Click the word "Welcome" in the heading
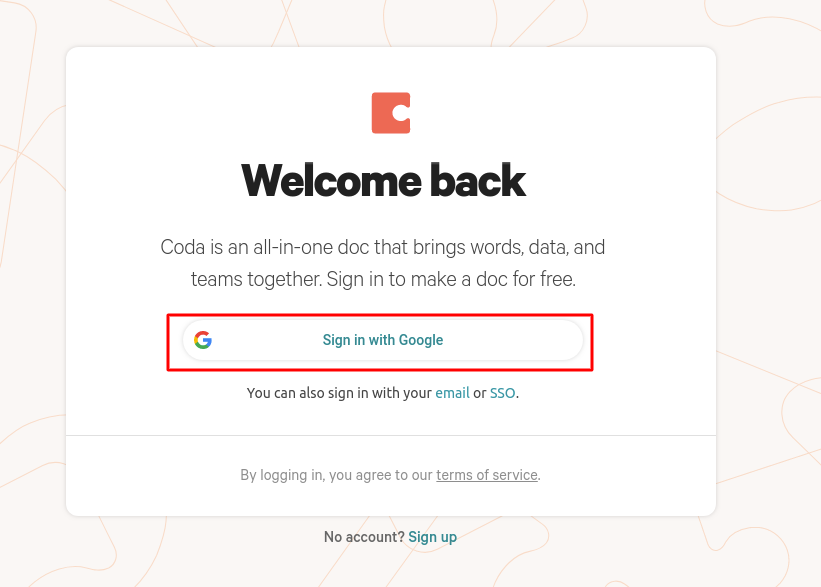 coord(330,181)
